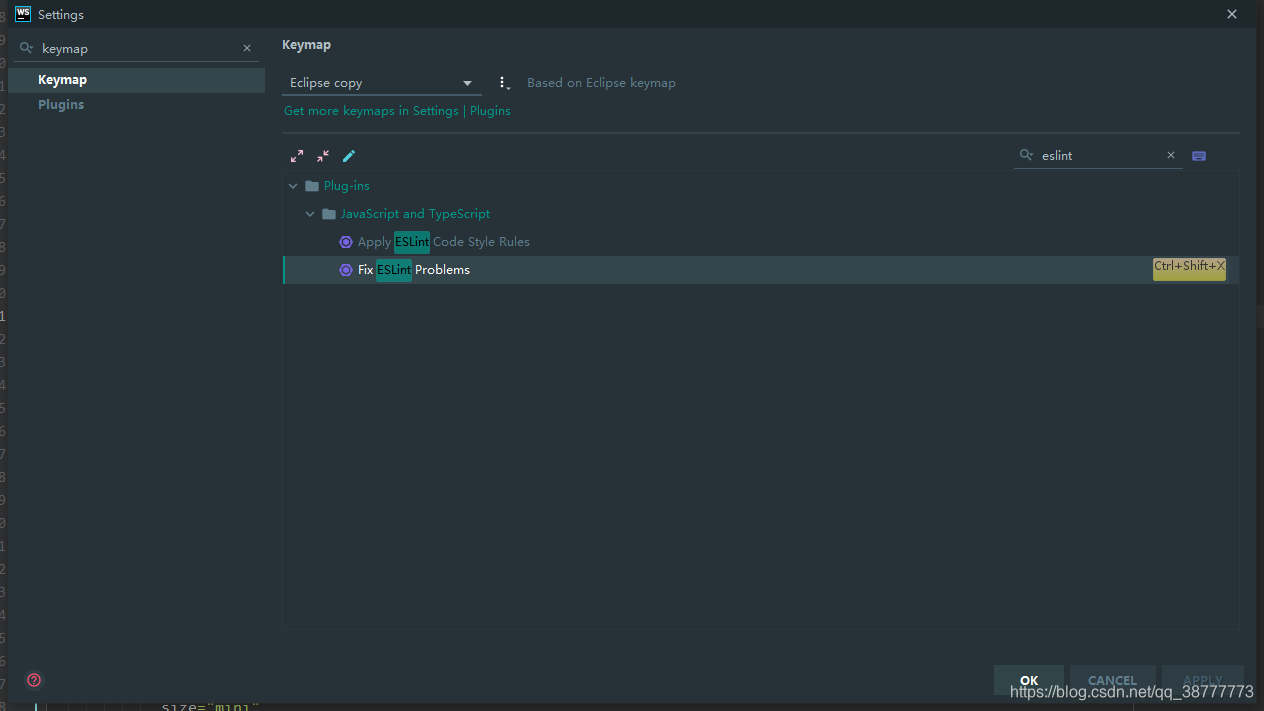Clear the keymap settings search with X

[247, 48]
